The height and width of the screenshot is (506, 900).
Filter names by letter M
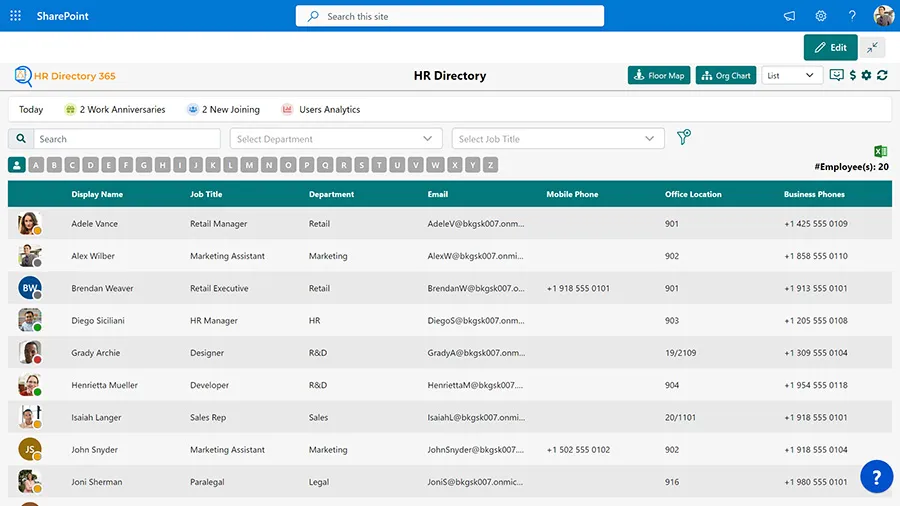(249, 165)
